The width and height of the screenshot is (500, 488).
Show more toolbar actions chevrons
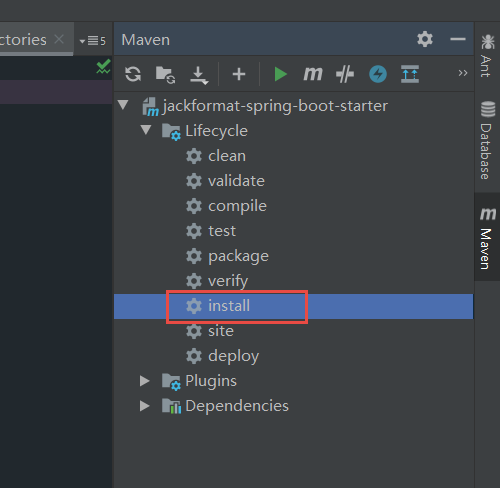tap(463, 73)
